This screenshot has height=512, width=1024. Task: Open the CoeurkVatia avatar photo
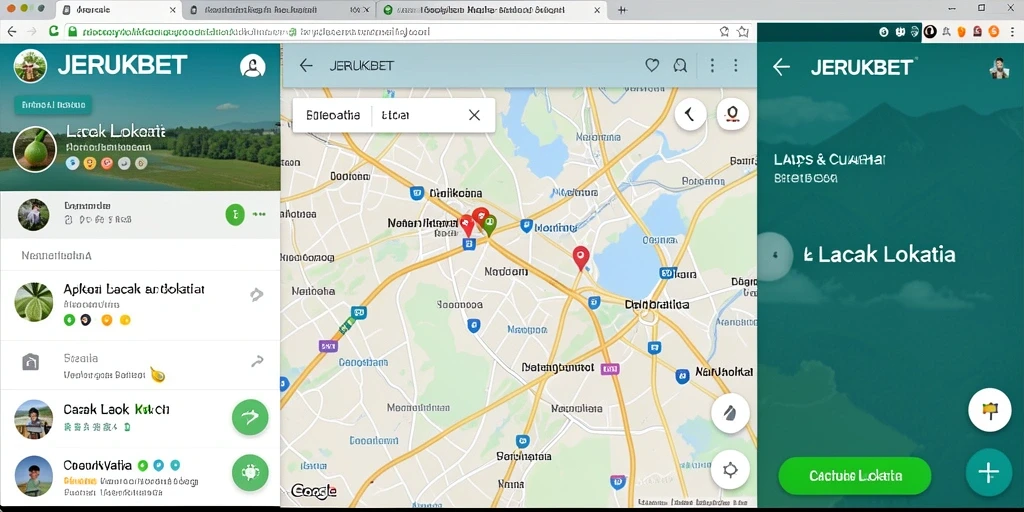pyautogui.click(x=33, y=475)
